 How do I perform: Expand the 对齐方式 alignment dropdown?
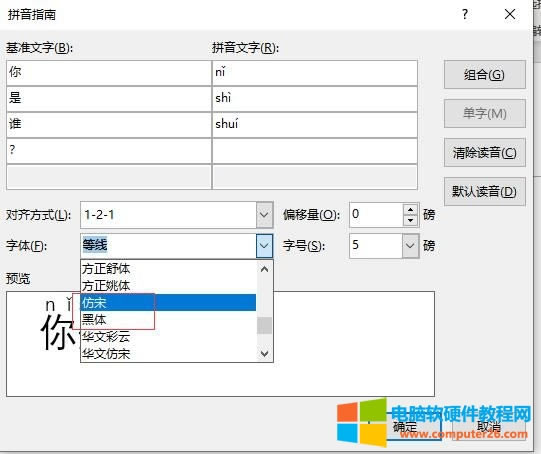264,215
